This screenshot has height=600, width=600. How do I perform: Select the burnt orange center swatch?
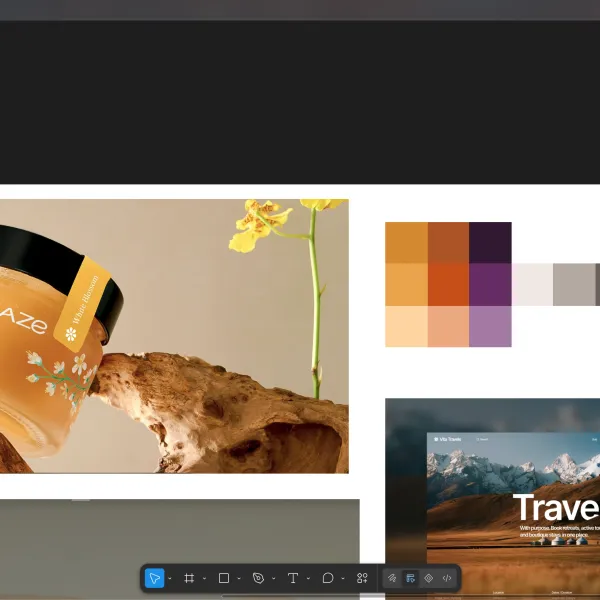(x=448, y=285)
